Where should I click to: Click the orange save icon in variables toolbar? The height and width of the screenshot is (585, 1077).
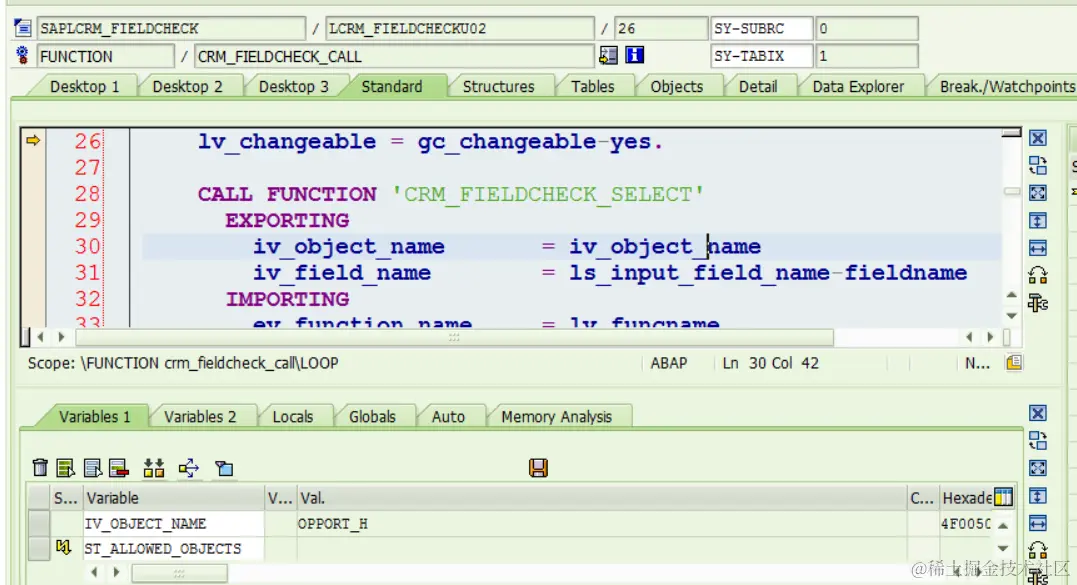pyautogui.click(x=538, y=468)
